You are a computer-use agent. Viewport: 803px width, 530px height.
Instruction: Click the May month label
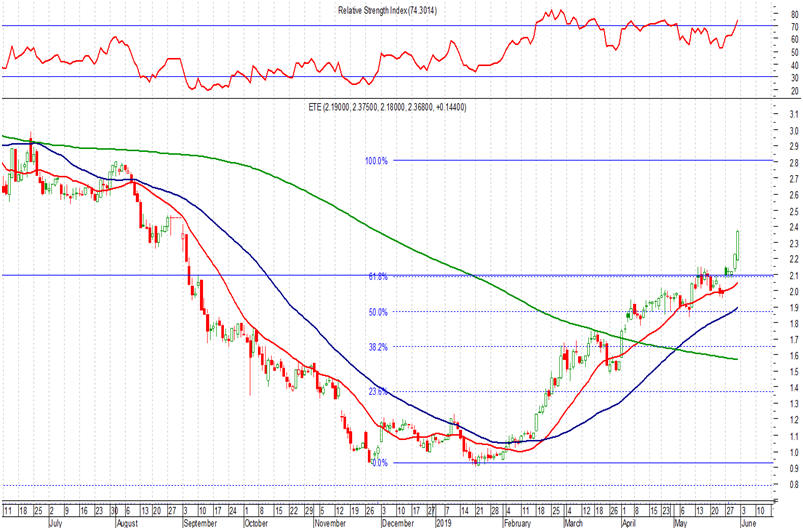click(x=680, y=523)
